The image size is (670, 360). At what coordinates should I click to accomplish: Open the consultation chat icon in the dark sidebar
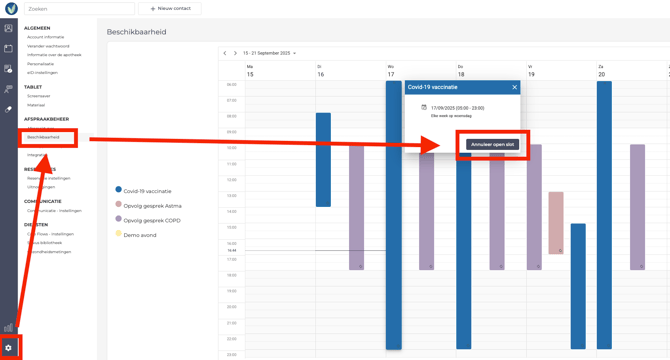[x=8, y=89]
